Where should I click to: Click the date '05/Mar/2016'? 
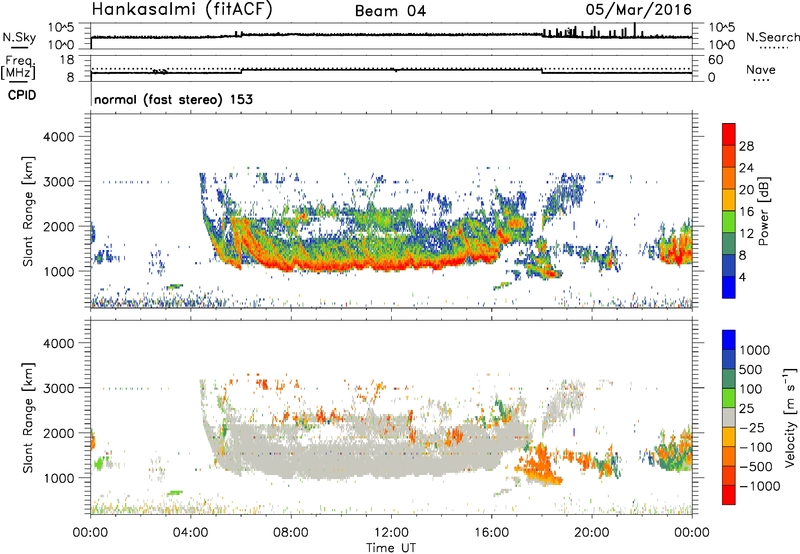pyautogui.click(x=638, y=10)
